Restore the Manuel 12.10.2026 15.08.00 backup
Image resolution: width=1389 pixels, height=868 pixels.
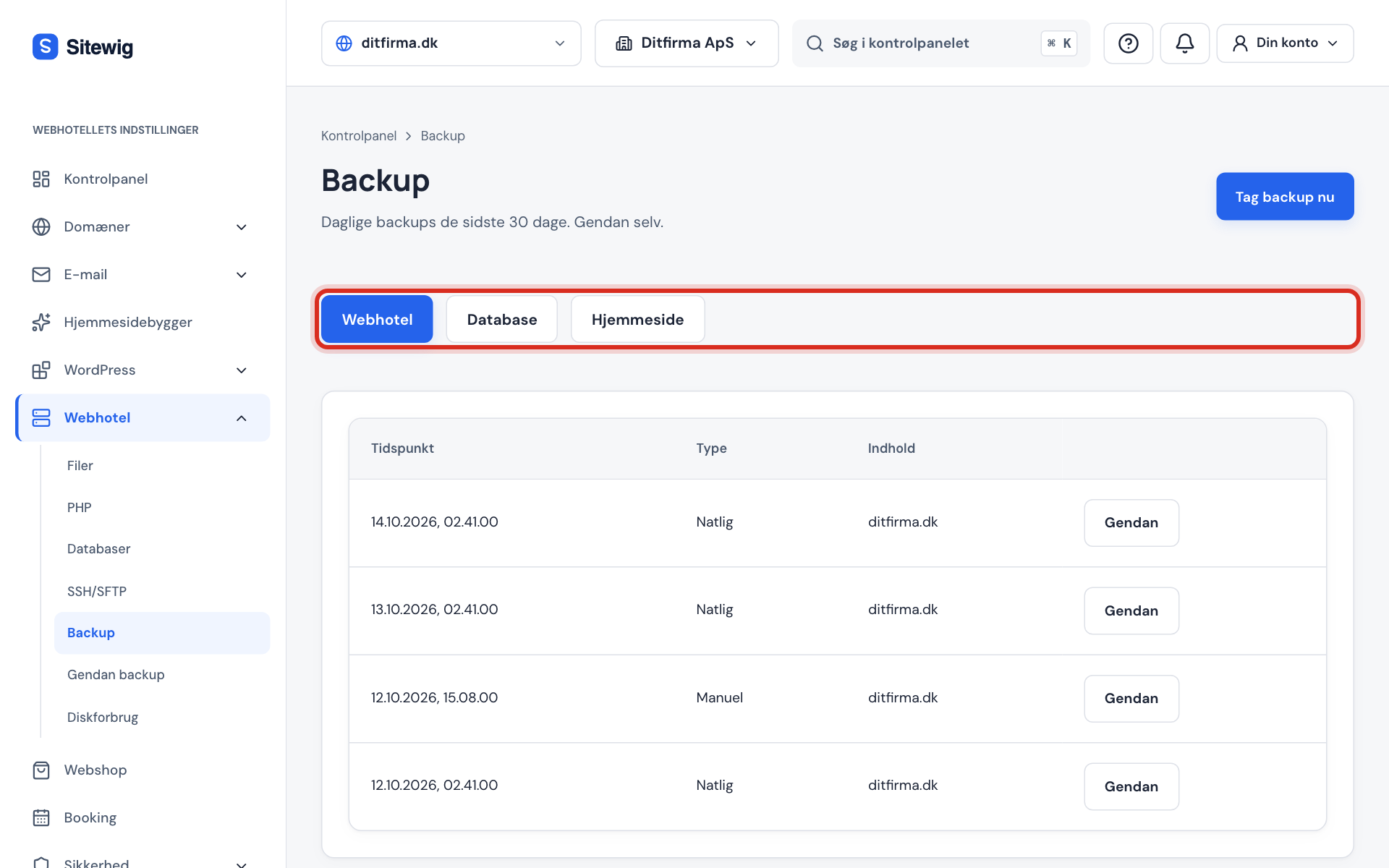coord(1131,698)
